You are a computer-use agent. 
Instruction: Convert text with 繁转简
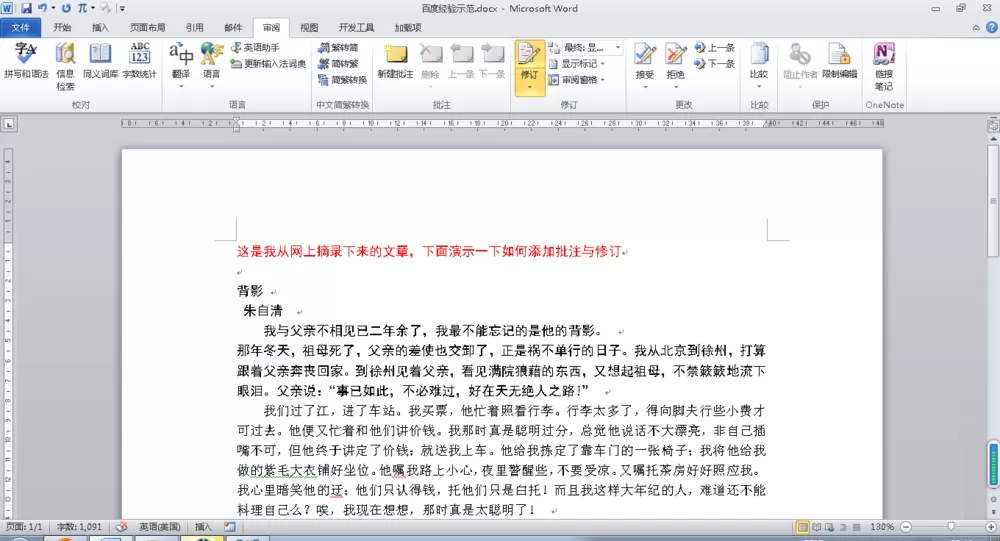click(x=339, y=47)
